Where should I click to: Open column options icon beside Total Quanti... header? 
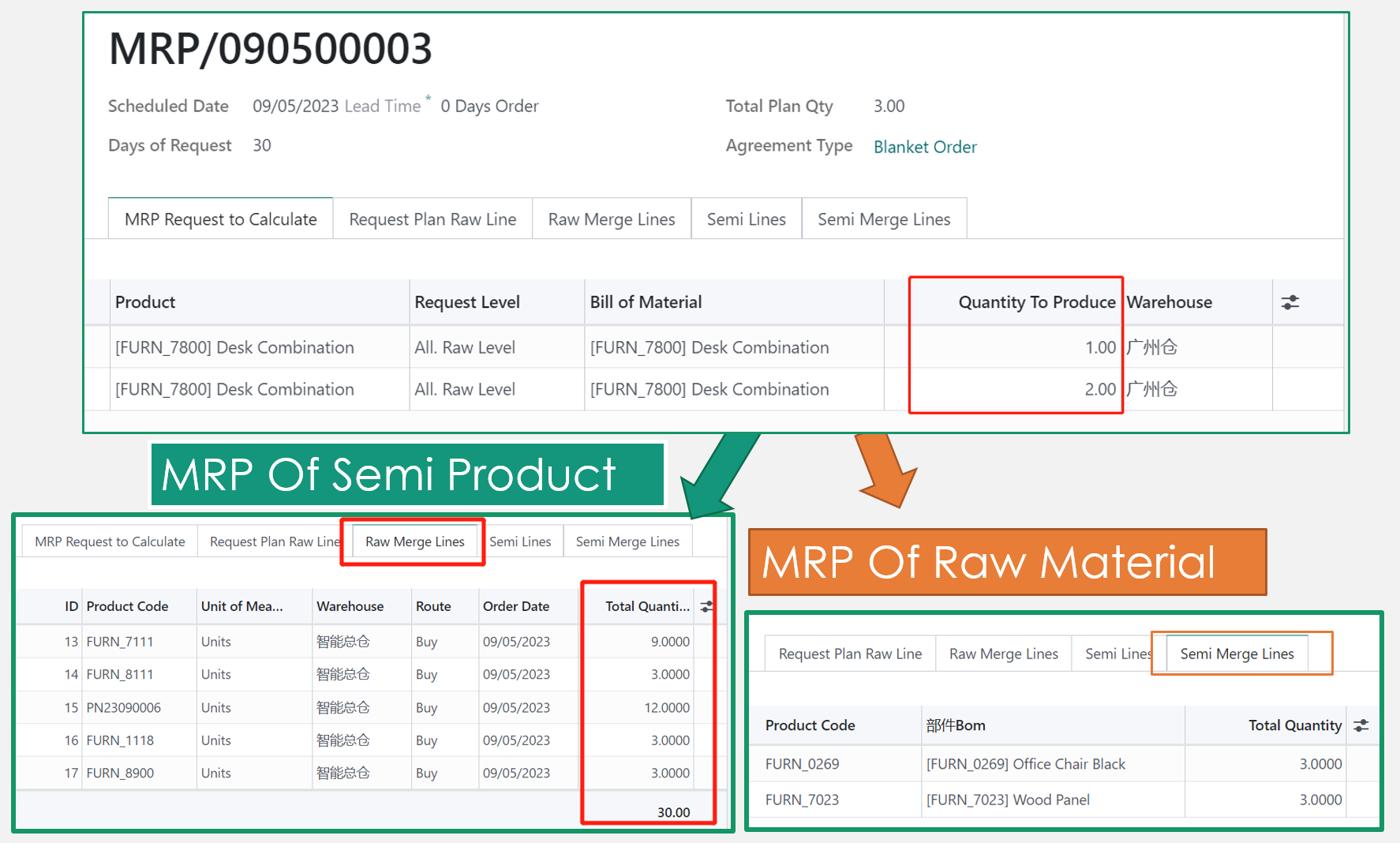point(707,606)
